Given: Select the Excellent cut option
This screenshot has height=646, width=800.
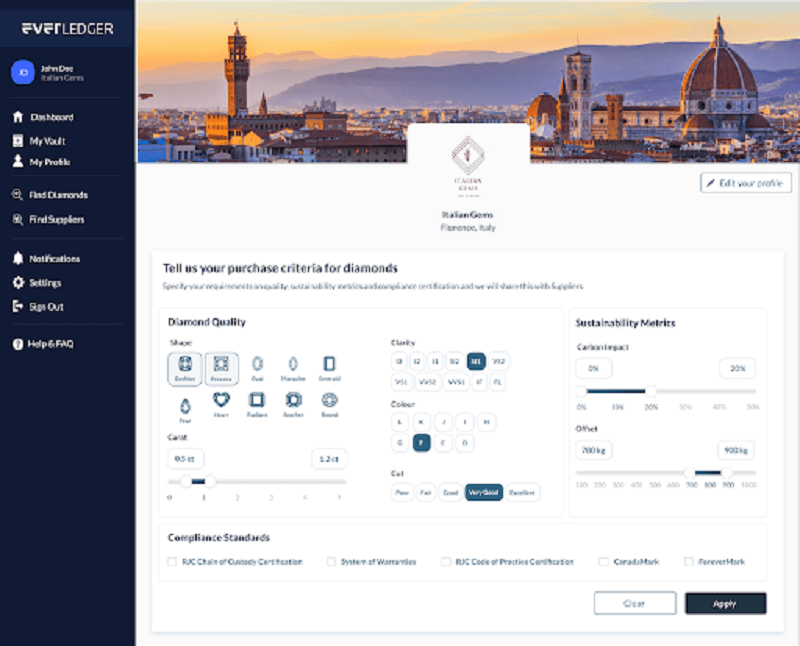Looking at the screenshot, I should point(522,492).
